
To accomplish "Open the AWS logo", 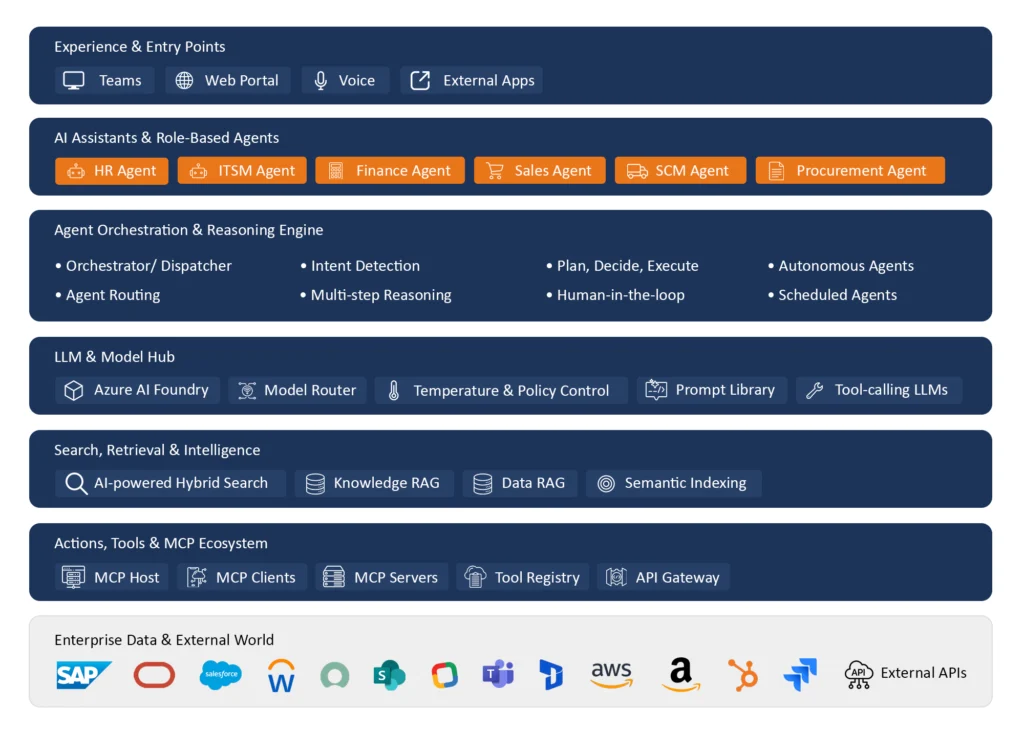I will click(x=611, y=675).
